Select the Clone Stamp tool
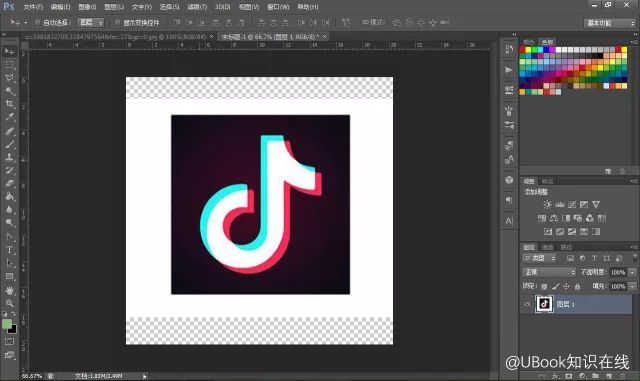Screen dimensions: 640x381 coord(9,157)
